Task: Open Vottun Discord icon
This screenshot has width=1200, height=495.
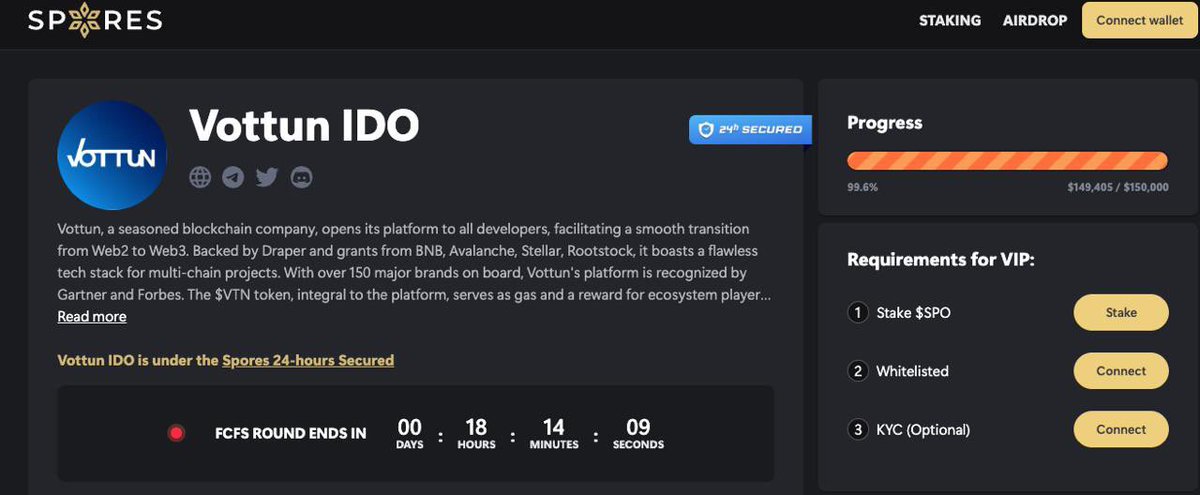Action: pyautogui.click(x=301, y=177)
